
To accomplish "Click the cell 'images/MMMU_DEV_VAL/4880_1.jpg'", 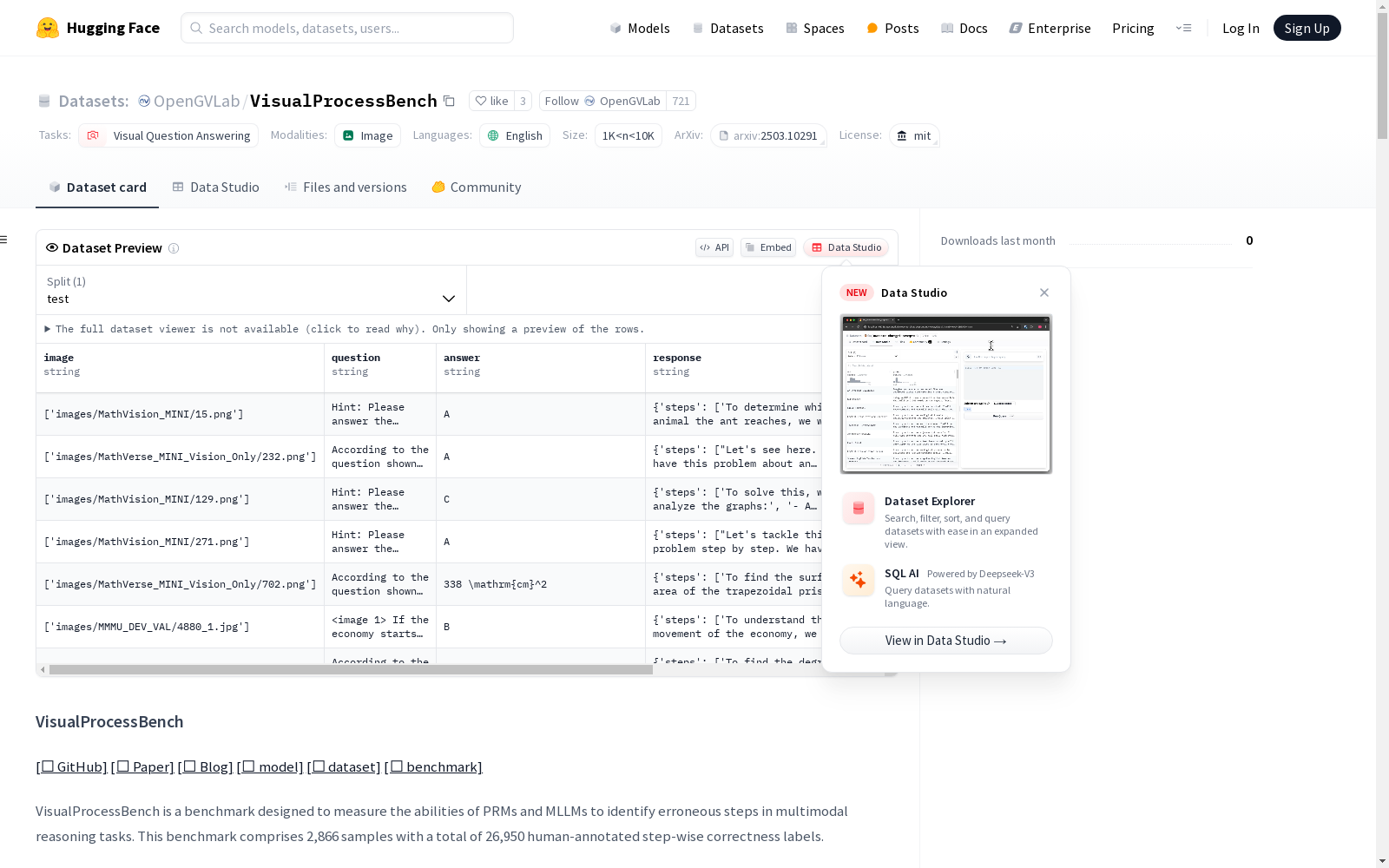I will 181,627.
